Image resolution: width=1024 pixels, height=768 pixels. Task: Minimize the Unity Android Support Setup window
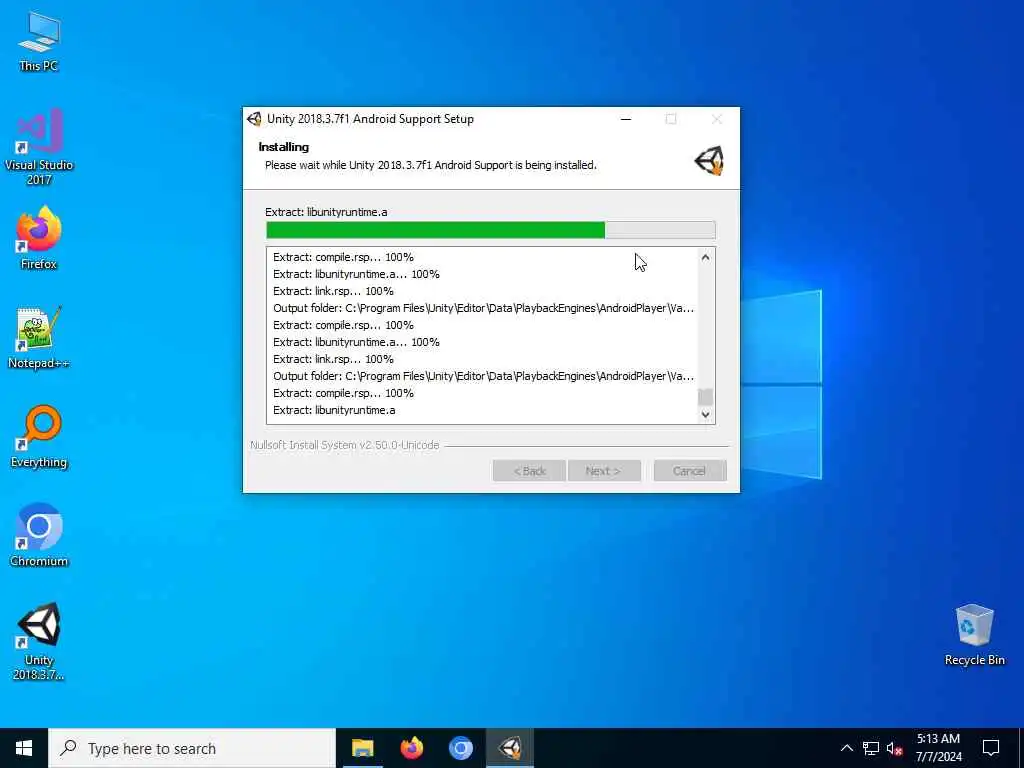(626, 119)
